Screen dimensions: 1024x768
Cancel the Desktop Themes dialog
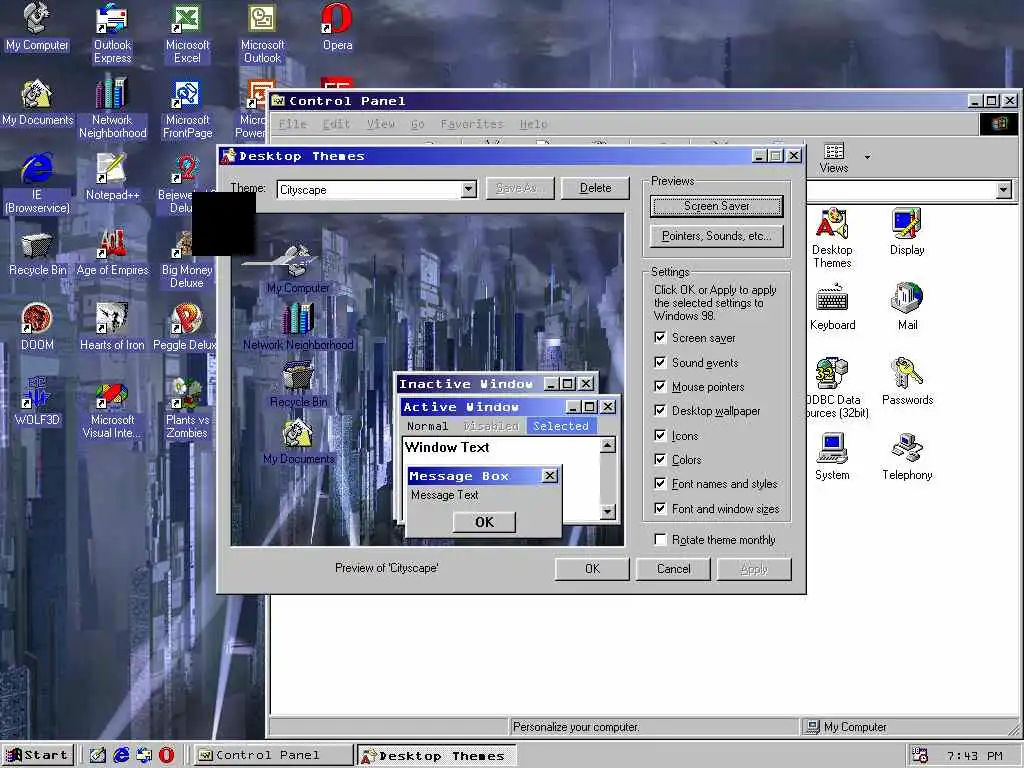pyautogui.click(x=673, y=569)
